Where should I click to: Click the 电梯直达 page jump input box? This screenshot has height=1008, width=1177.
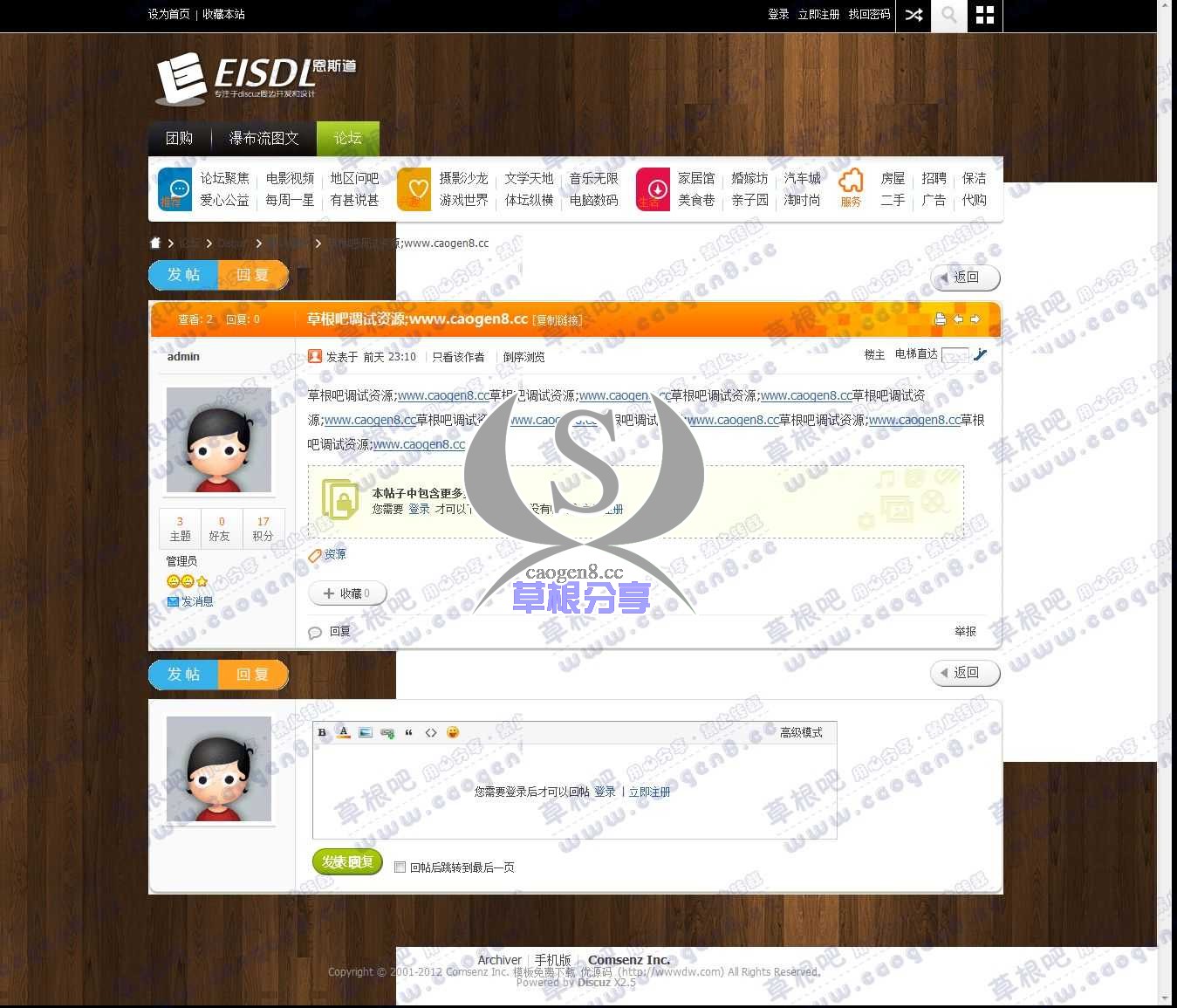955,355
